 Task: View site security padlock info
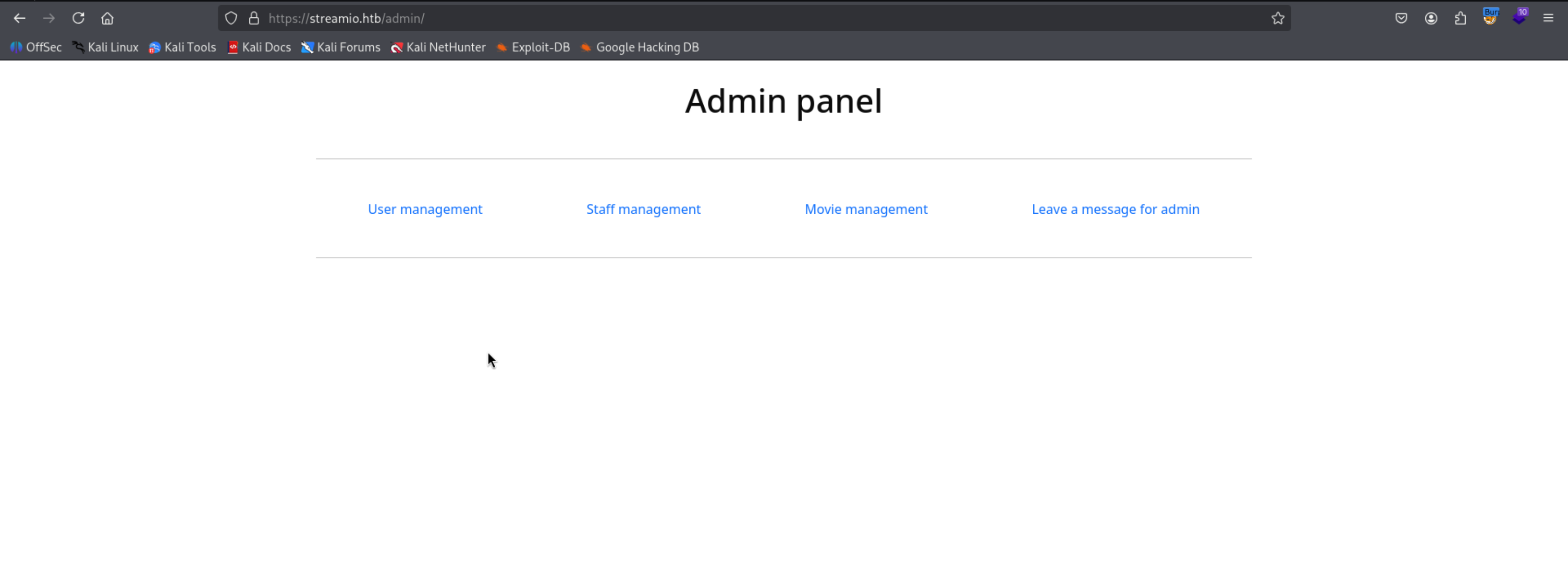(x=254, y=18)
